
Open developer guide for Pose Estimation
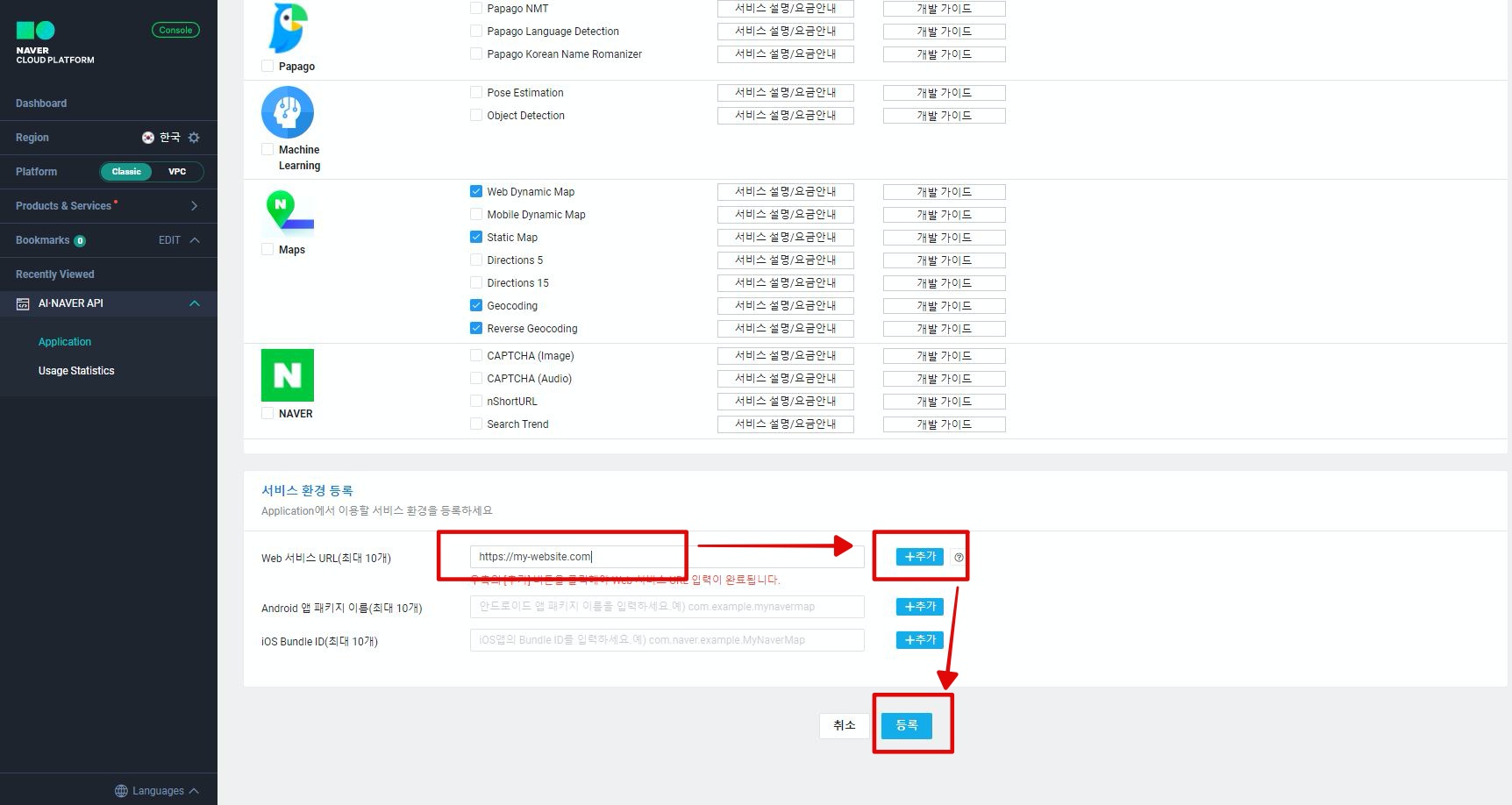click(944, 92)
